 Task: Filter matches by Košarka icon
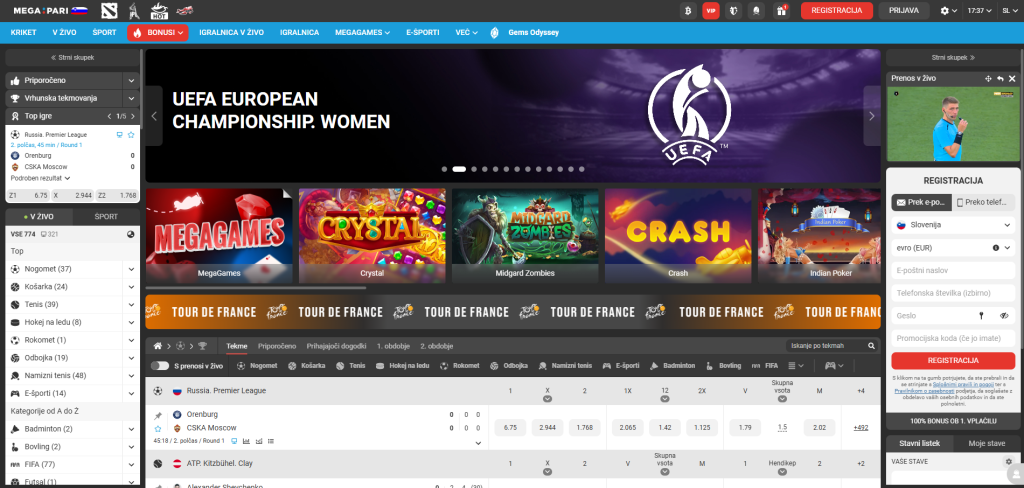pyautogui.click(x=306, y=366)
